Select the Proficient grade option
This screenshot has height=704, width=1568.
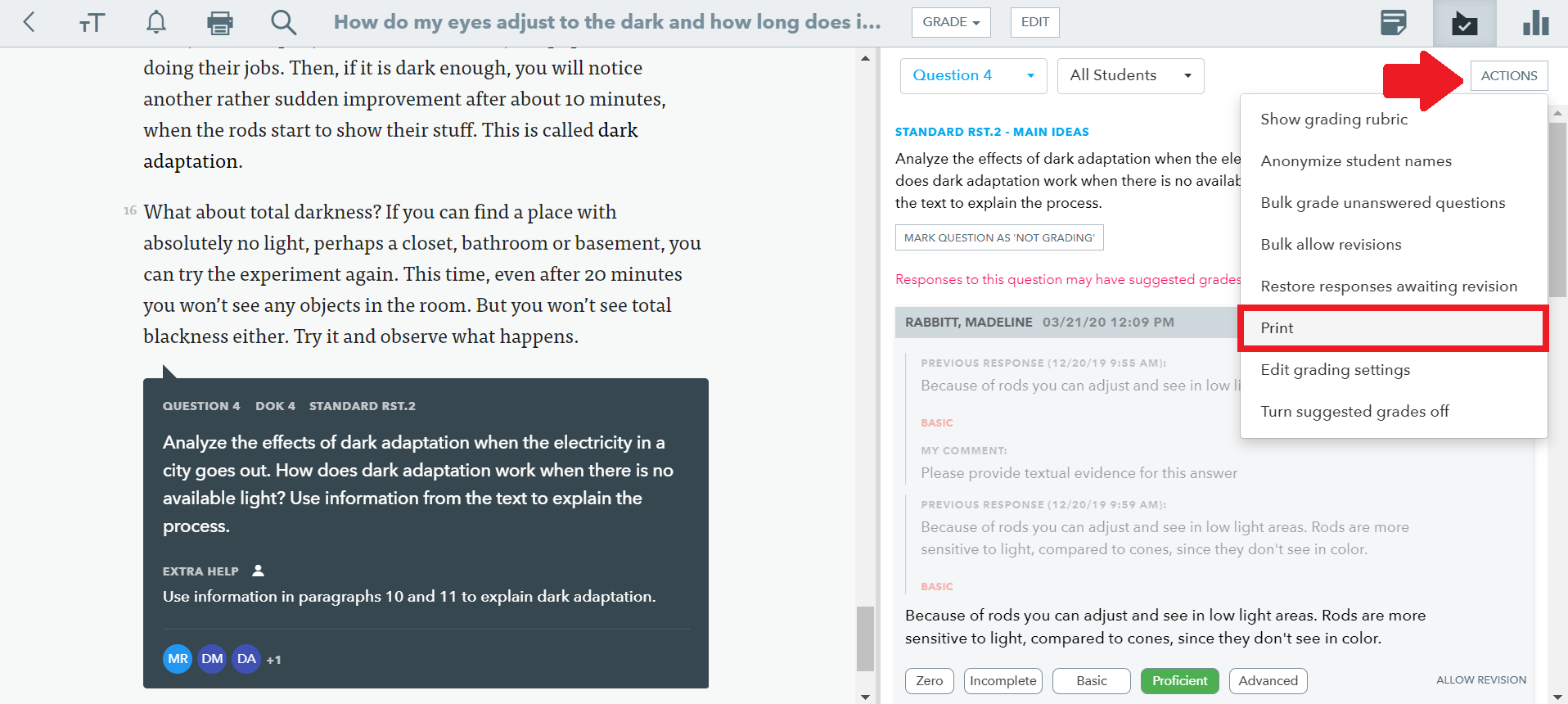coord(1179,681)
